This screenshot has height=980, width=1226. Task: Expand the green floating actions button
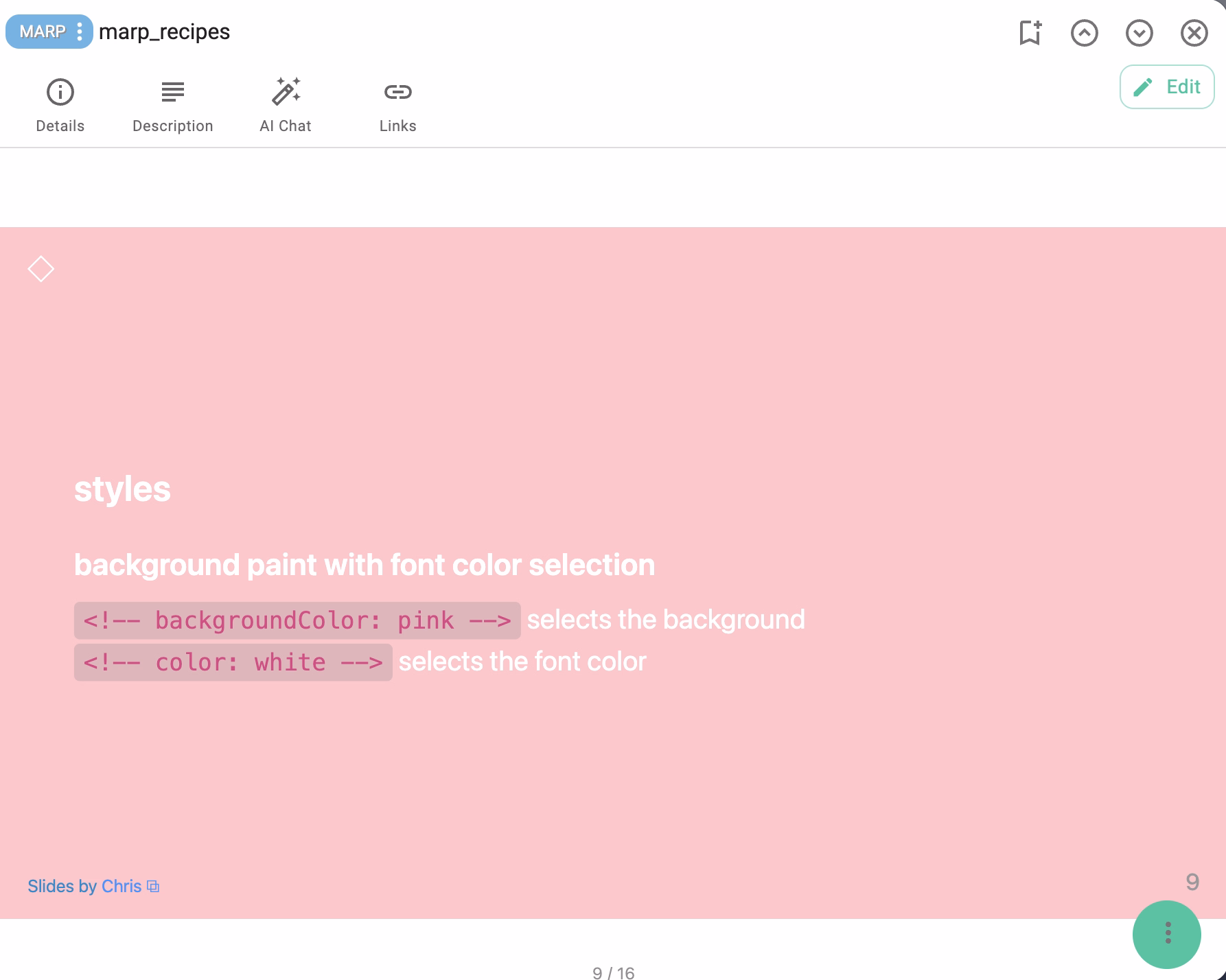click(1166, 933)
